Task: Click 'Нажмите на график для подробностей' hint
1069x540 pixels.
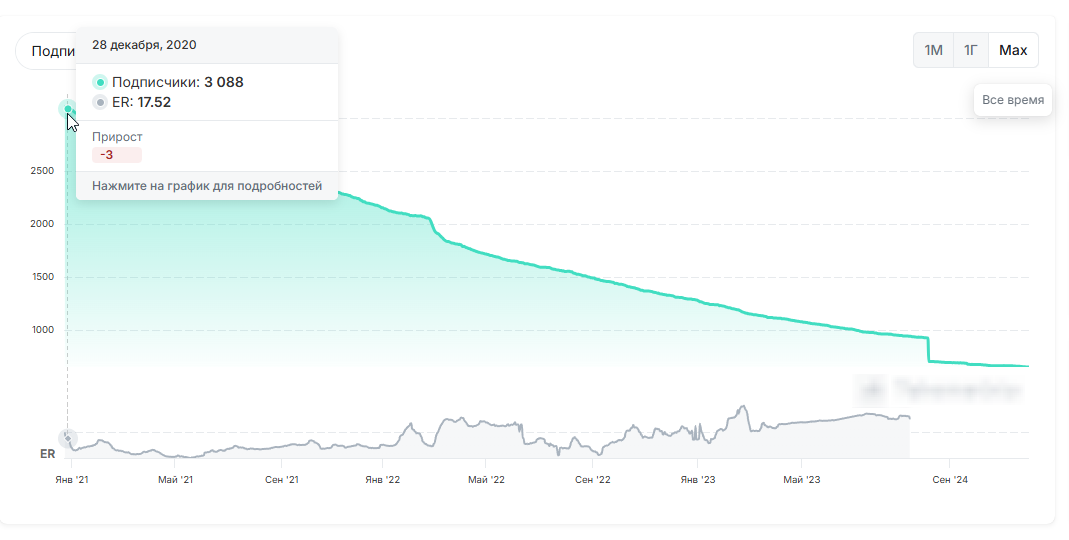Action: tap(207, 186)
